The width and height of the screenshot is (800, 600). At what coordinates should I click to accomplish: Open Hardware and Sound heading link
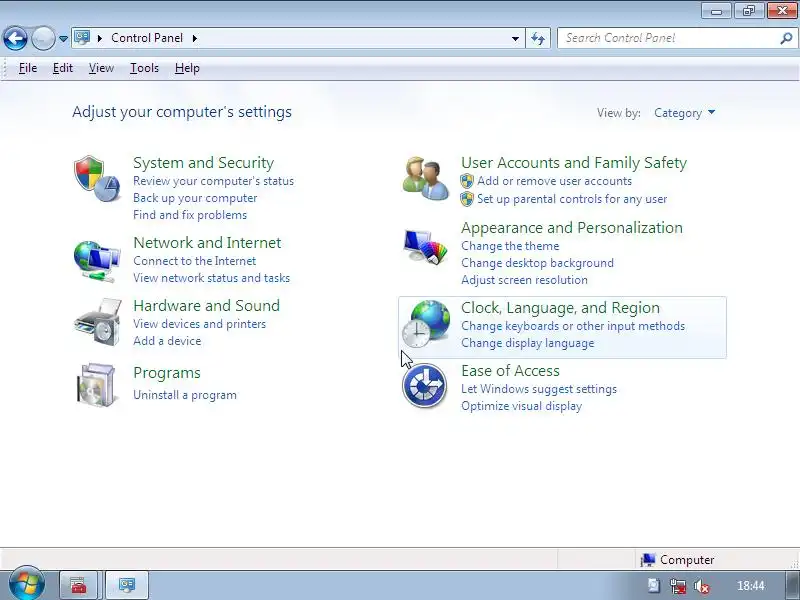207,306
